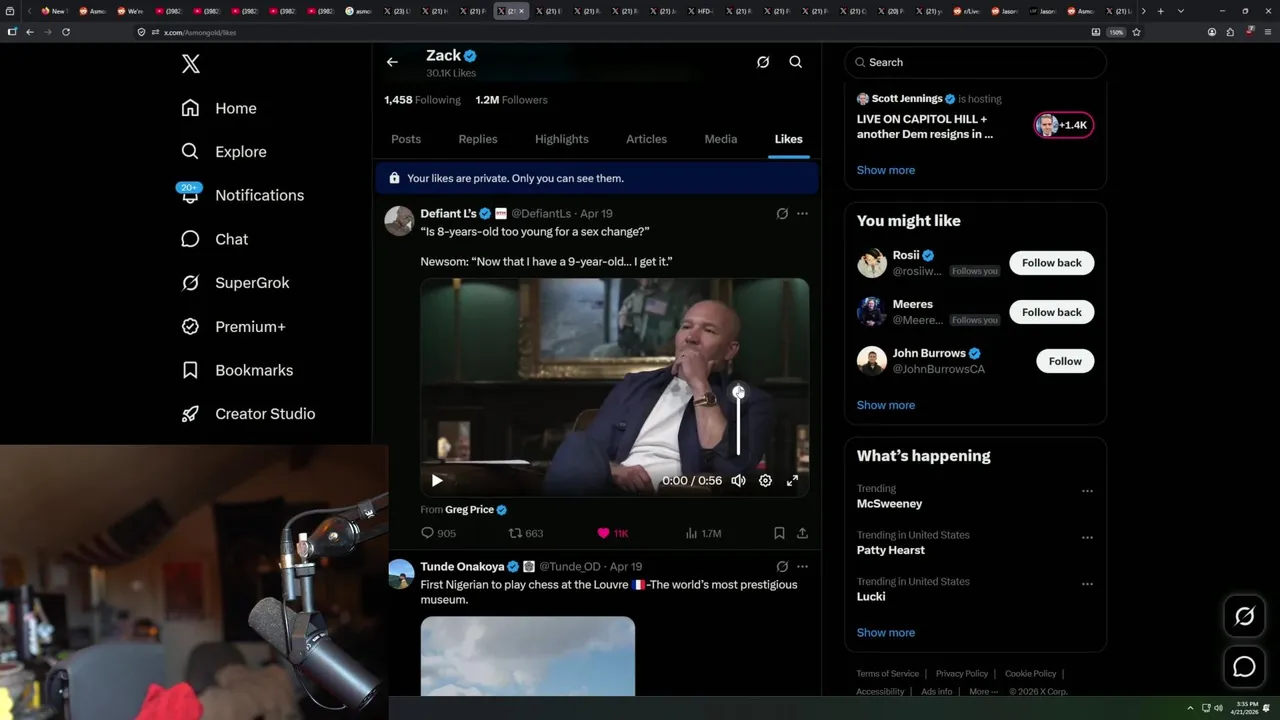This screenshot has width=1280, height=720.
Task: Enter fullscreen on video
Action: [x=792, y=481]
